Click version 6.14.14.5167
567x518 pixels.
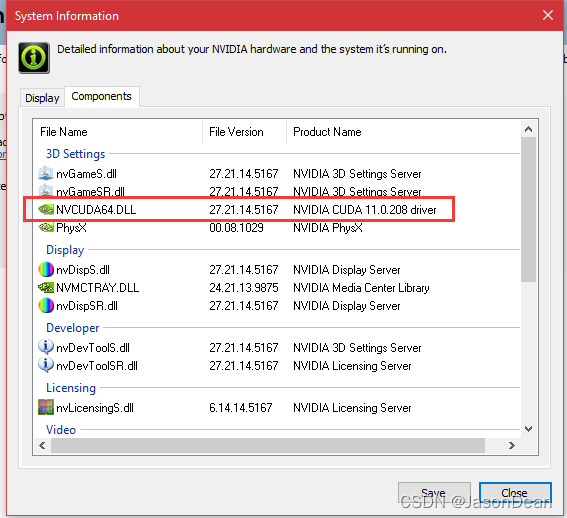click(x=240, y=408)
